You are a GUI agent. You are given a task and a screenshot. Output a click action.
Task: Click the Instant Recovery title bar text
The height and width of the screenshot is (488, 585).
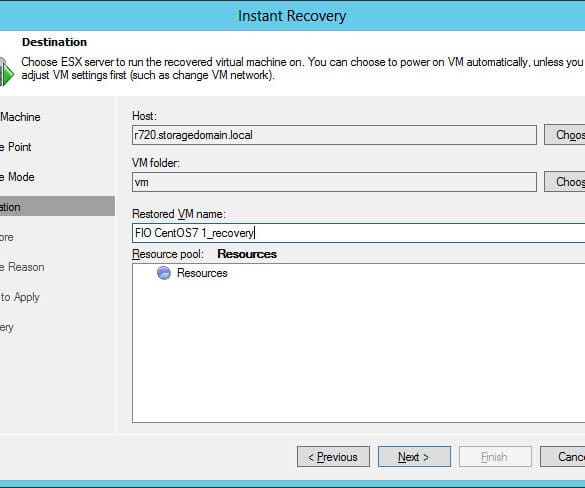pyautogui.click(x=292, y=16)
